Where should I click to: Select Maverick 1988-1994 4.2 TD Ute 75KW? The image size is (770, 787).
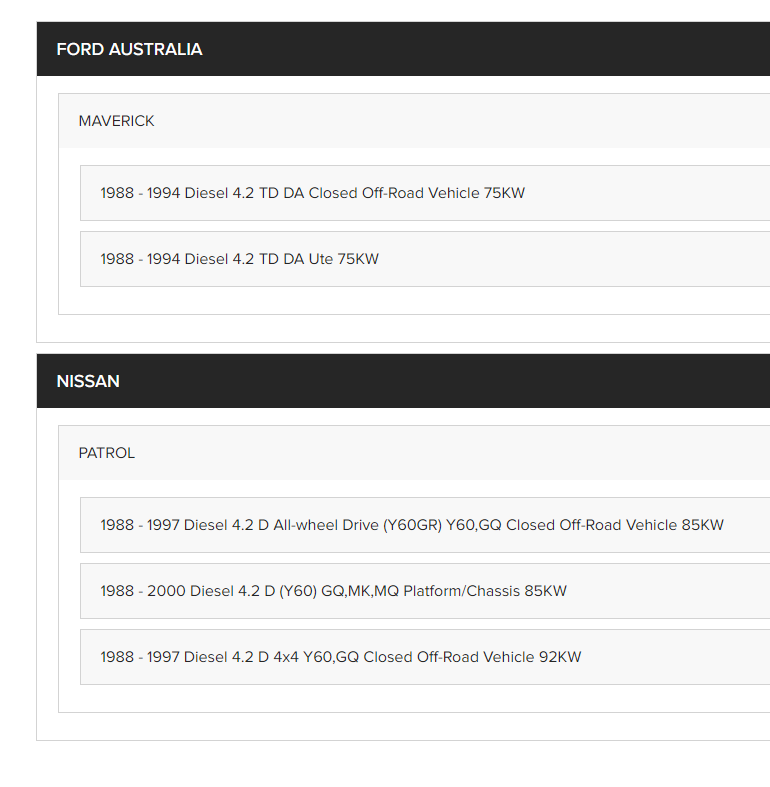coord(239,259)
